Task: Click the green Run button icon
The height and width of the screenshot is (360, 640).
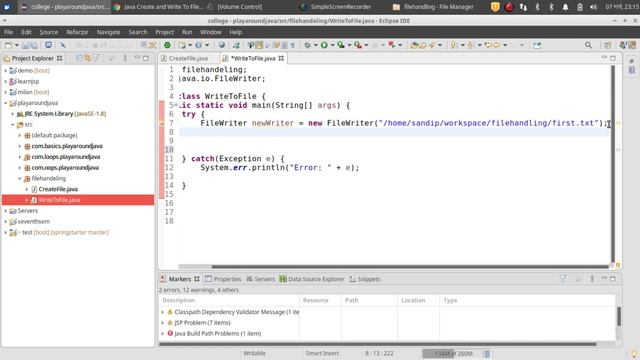Action: click(x=324, y=45)
